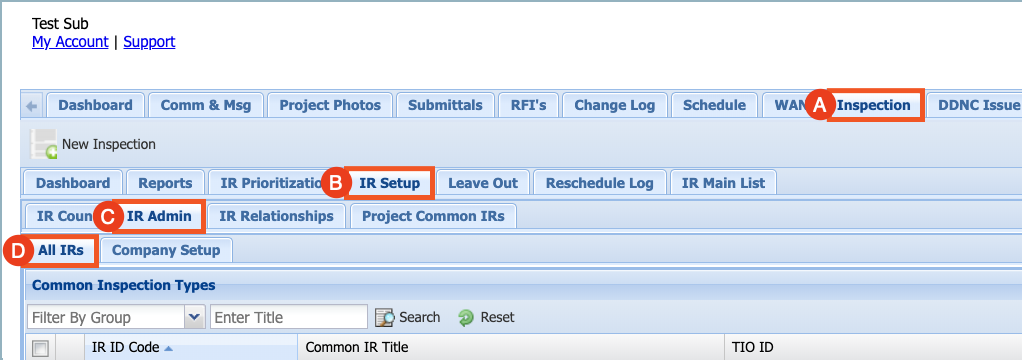This screenshot has height=360, width=1022.
Task: Open the IR Setup tab
Action: pyautogui.click(x=390, y=183)
